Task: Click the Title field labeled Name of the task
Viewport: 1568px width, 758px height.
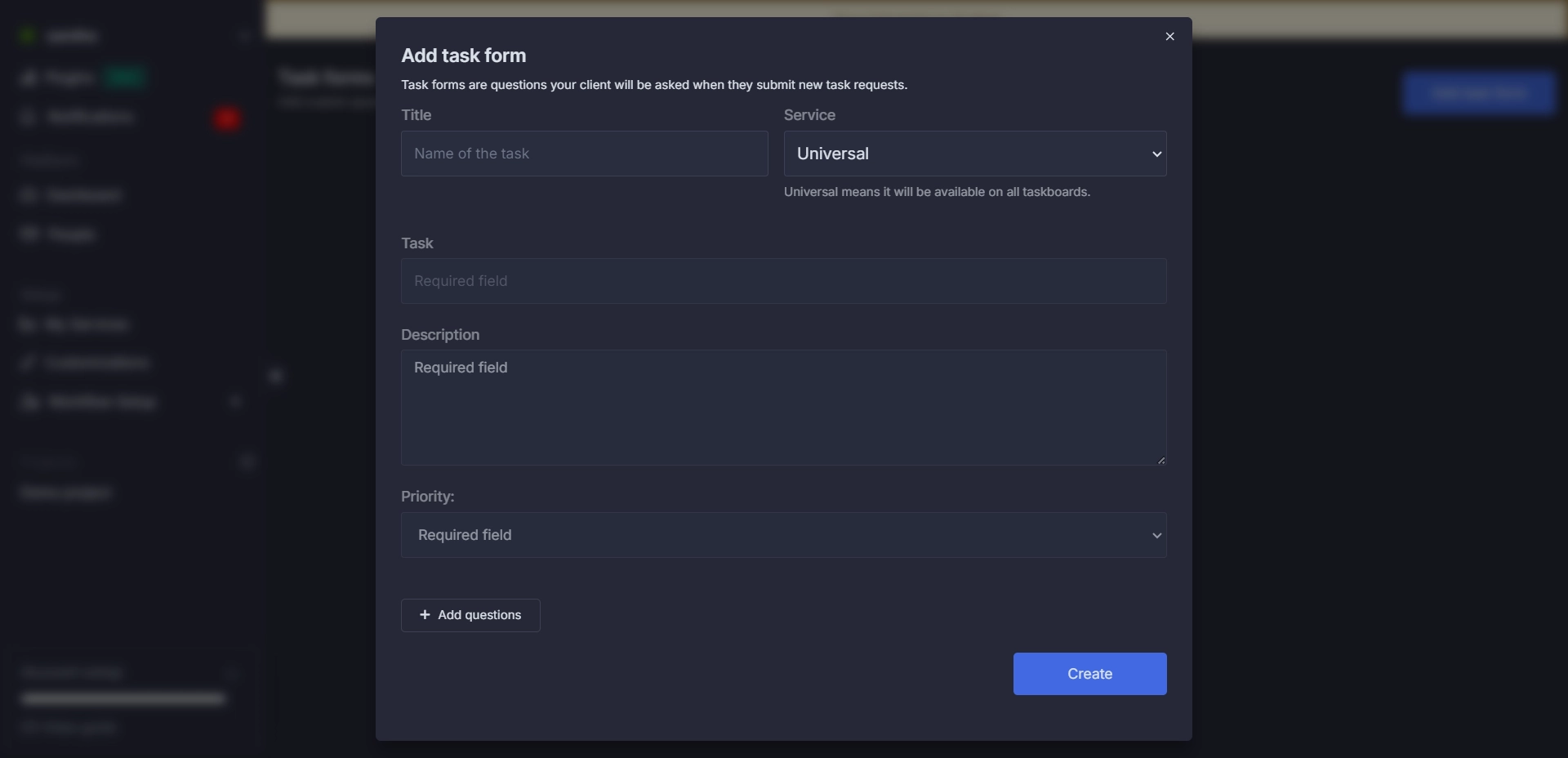Action: click(583, 154)
